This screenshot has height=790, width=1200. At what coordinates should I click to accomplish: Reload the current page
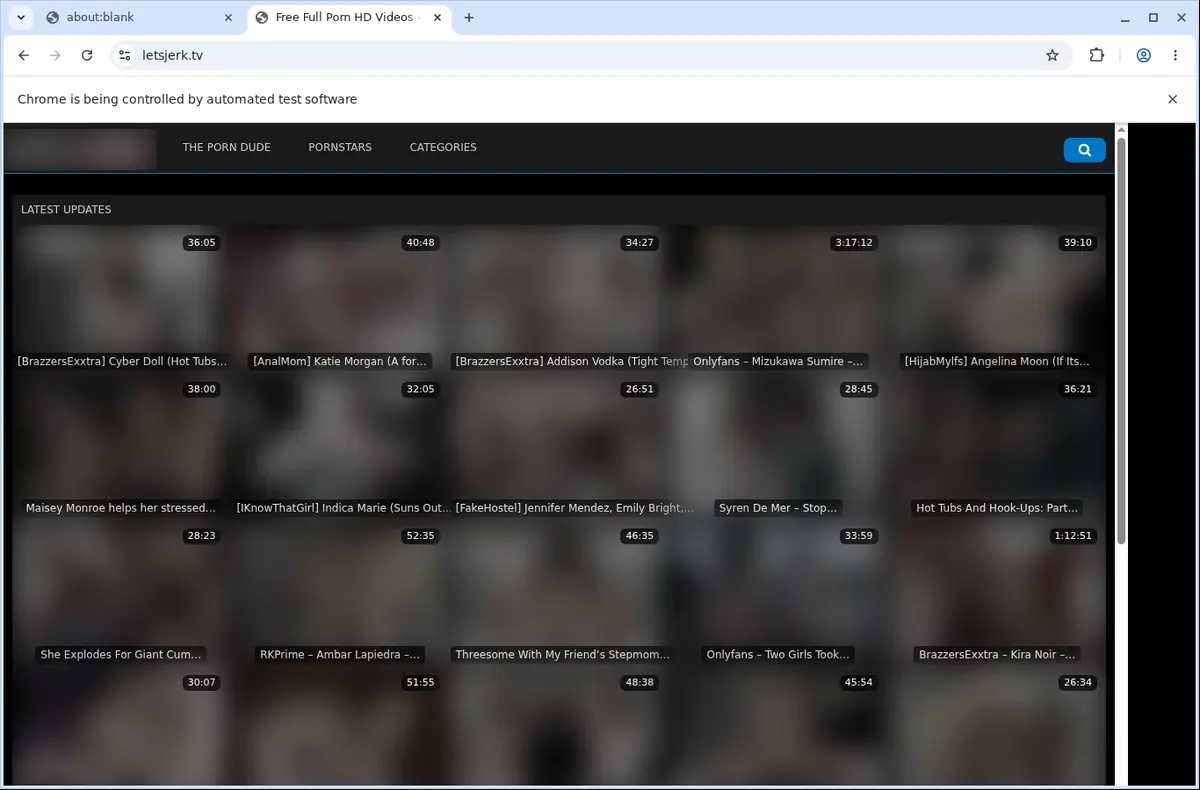click(x=87, y=56)
